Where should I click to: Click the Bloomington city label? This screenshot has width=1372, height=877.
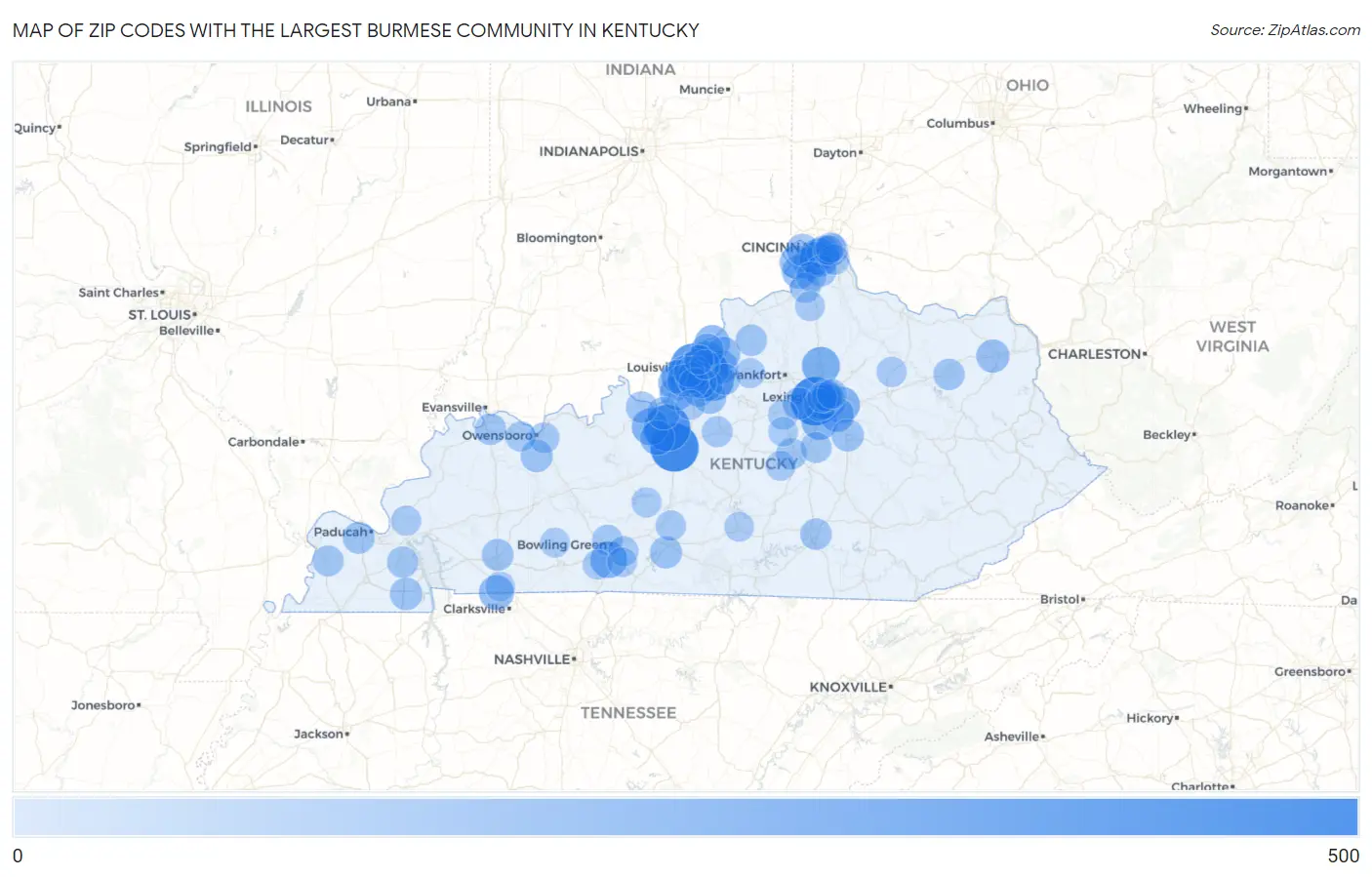pos(556,238)
